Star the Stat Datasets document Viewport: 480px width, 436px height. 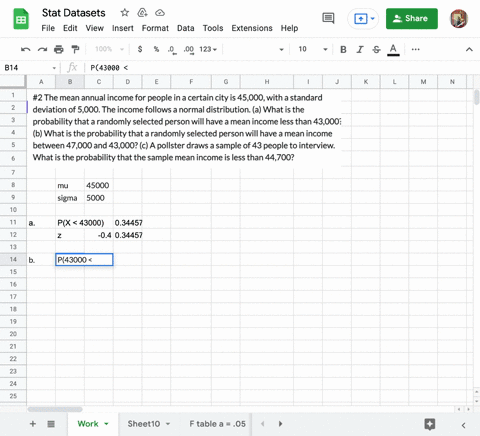tap(125, 13)
